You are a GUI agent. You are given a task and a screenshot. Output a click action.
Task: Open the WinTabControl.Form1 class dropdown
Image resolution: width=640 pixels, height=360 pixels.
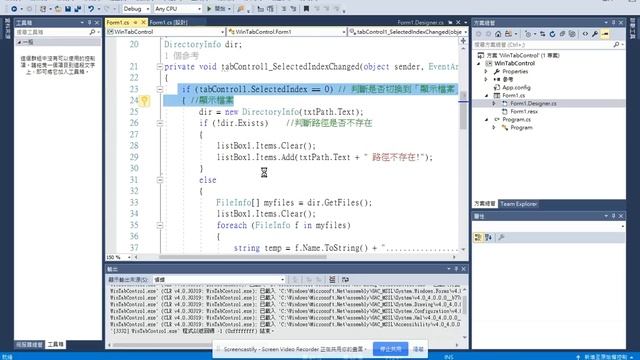point(287,32)
